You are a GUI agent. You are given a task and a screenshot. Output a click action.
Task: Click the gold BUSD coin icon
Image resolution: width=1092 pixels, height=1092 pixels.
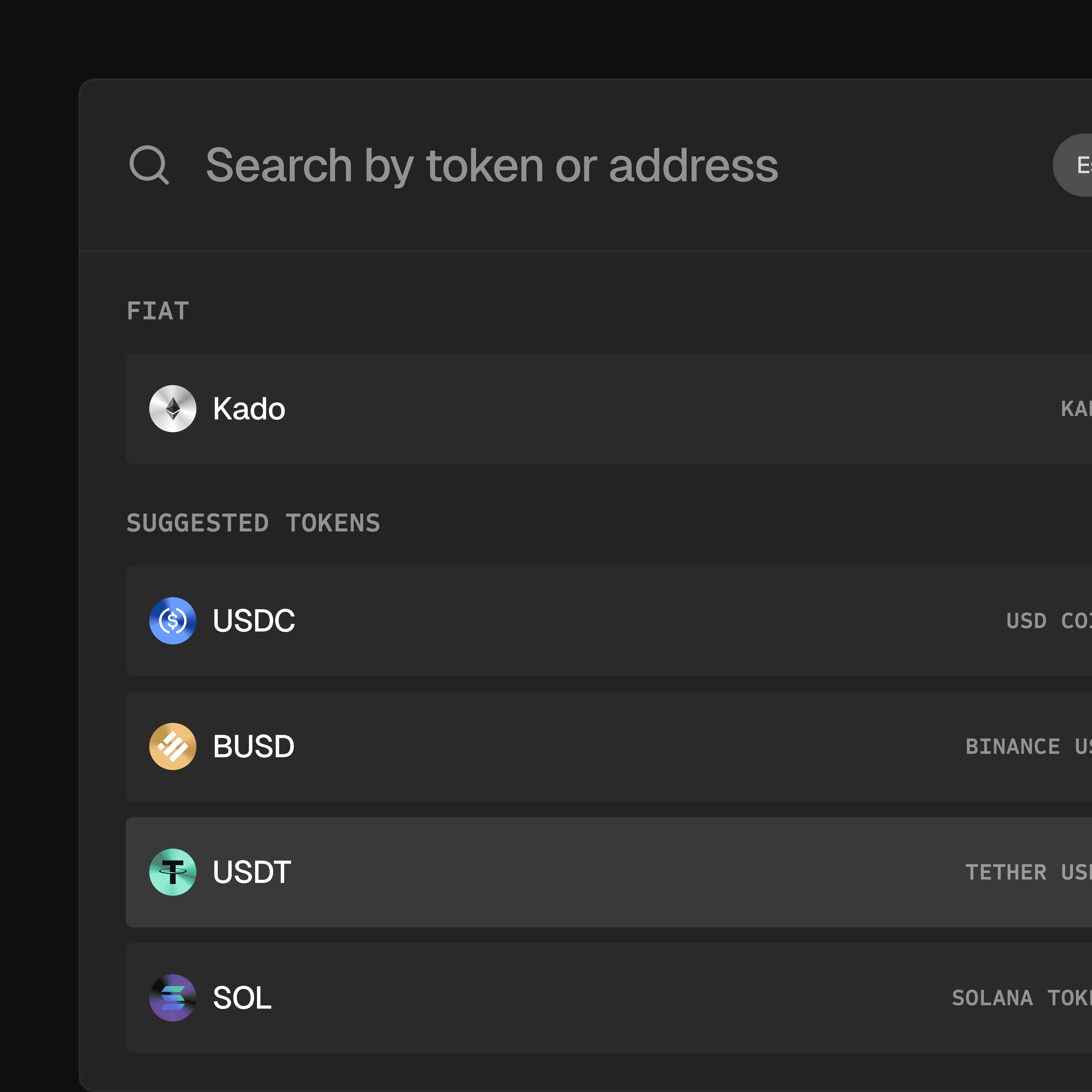click(173, 746)
